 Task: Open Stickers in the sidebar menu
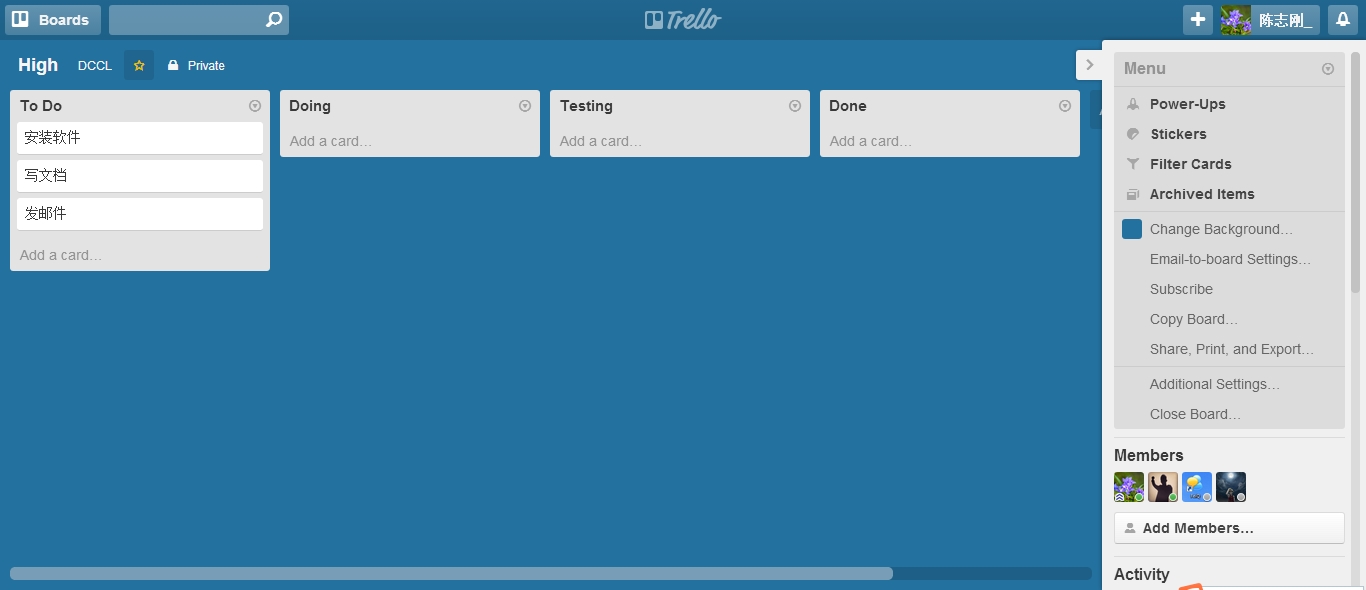pyautogui.click(x=1178, y=134)
